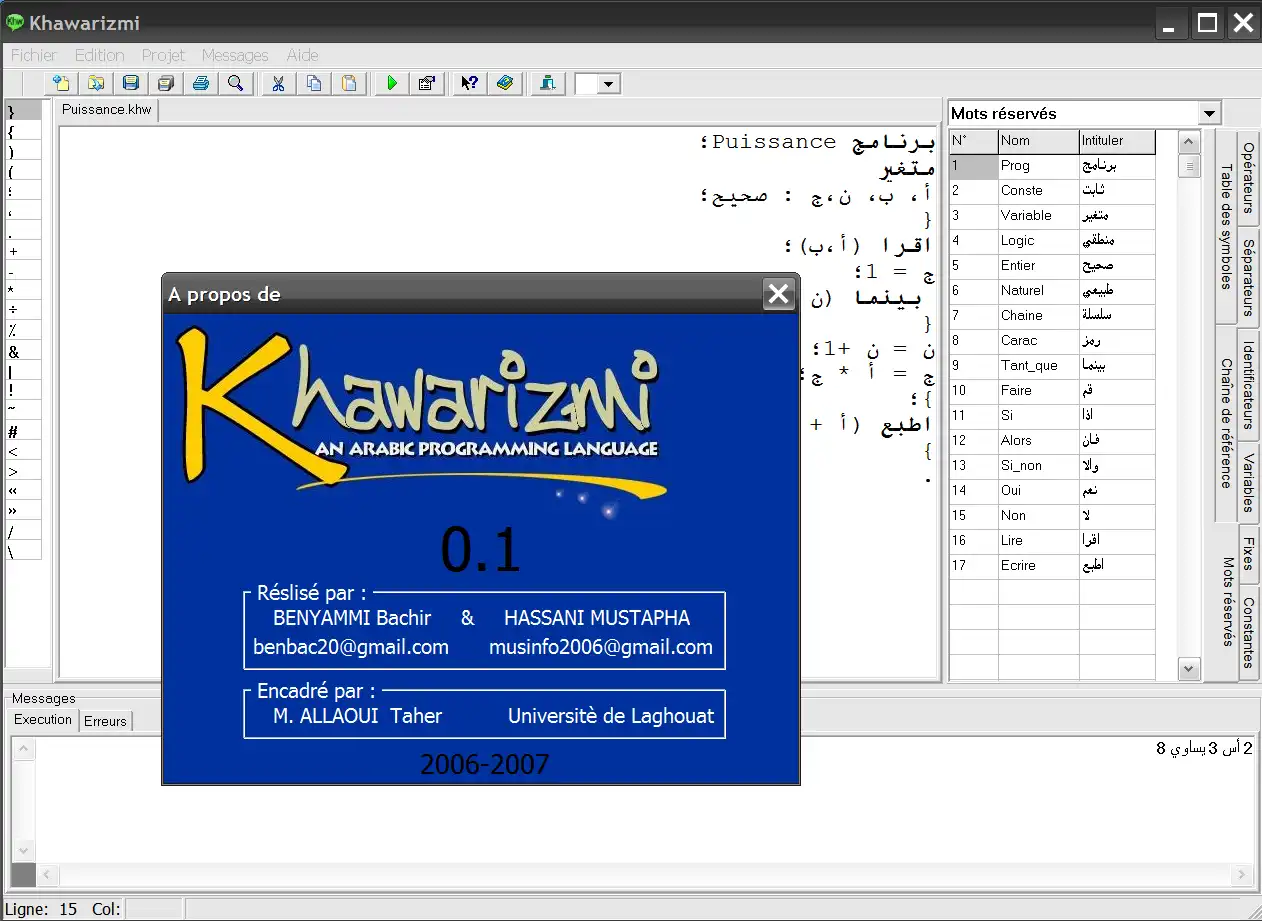
Task: Click the Print toolbar icon
Action: click(201, 83)
